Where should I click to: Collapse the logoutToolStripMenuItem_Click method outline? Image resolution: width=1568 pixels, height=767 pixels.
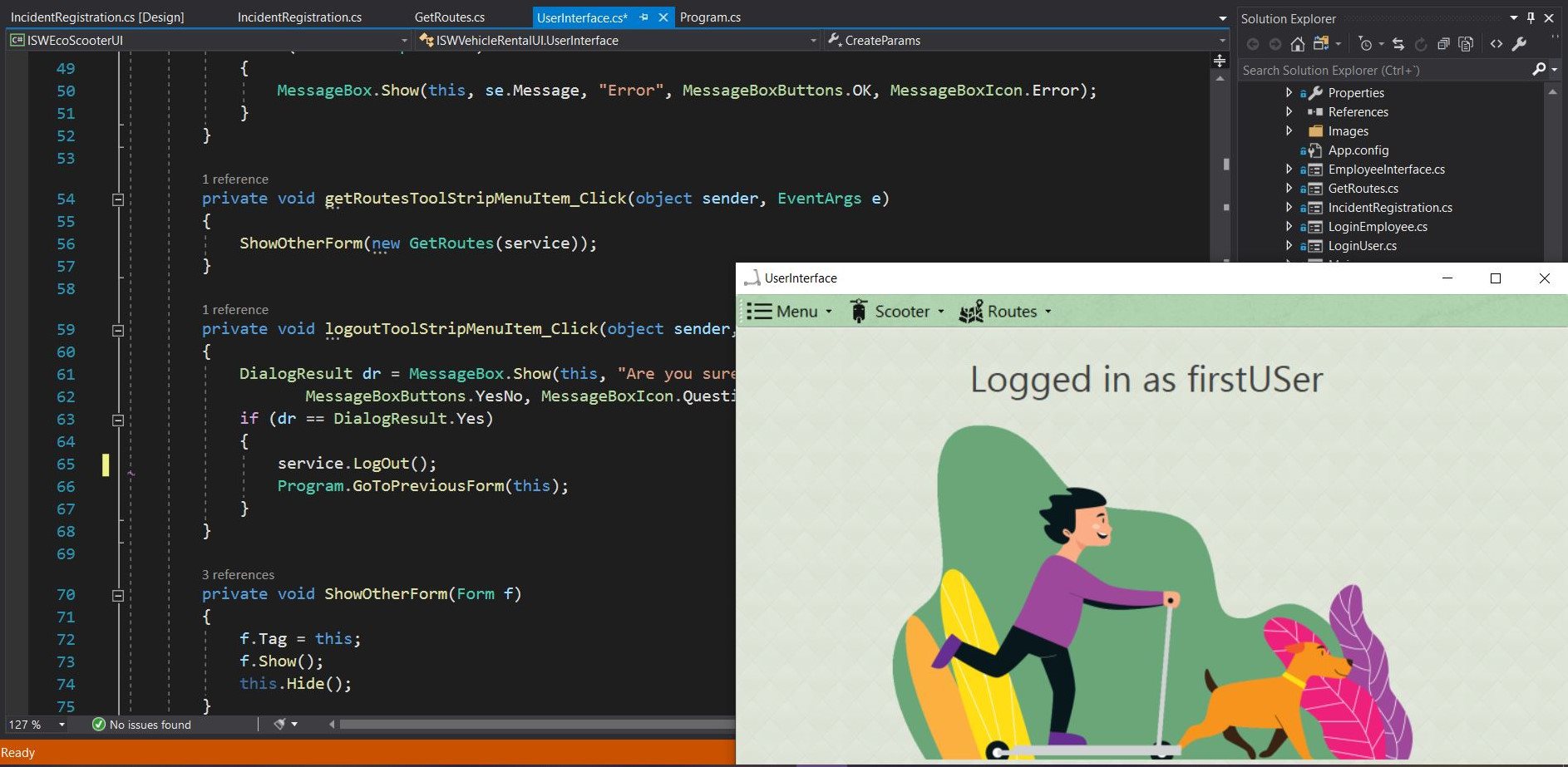[118, 330]
